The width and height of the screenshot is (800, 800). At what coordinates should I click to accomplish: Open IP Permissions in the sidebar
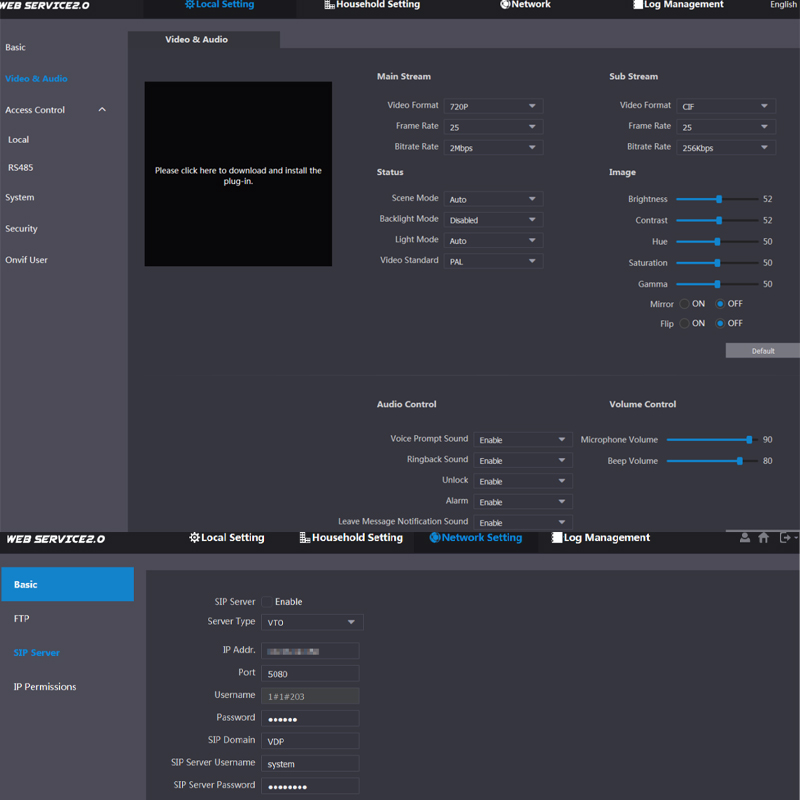click(45, 687)
